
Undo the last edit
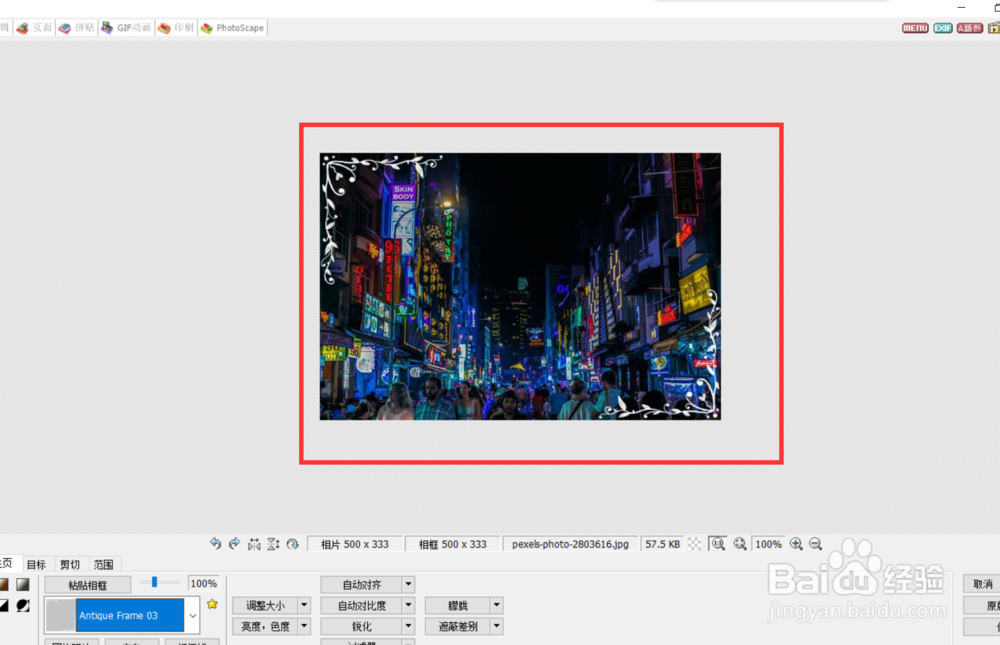point(216,544)
